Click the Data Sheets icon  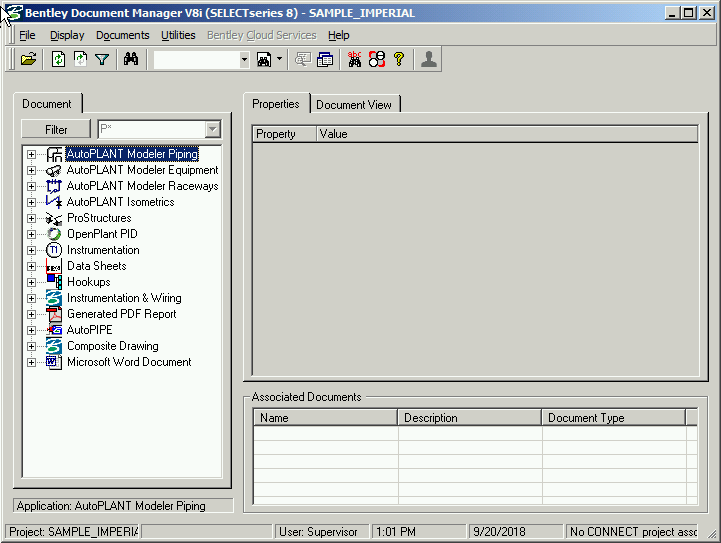[x=54, y=266]
